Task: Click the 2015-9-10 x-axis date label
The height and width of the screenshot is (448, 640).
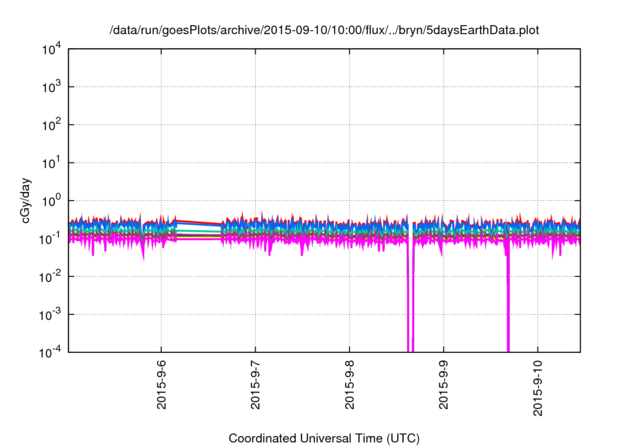Action: pyautogui.click(x=538, y=388)
